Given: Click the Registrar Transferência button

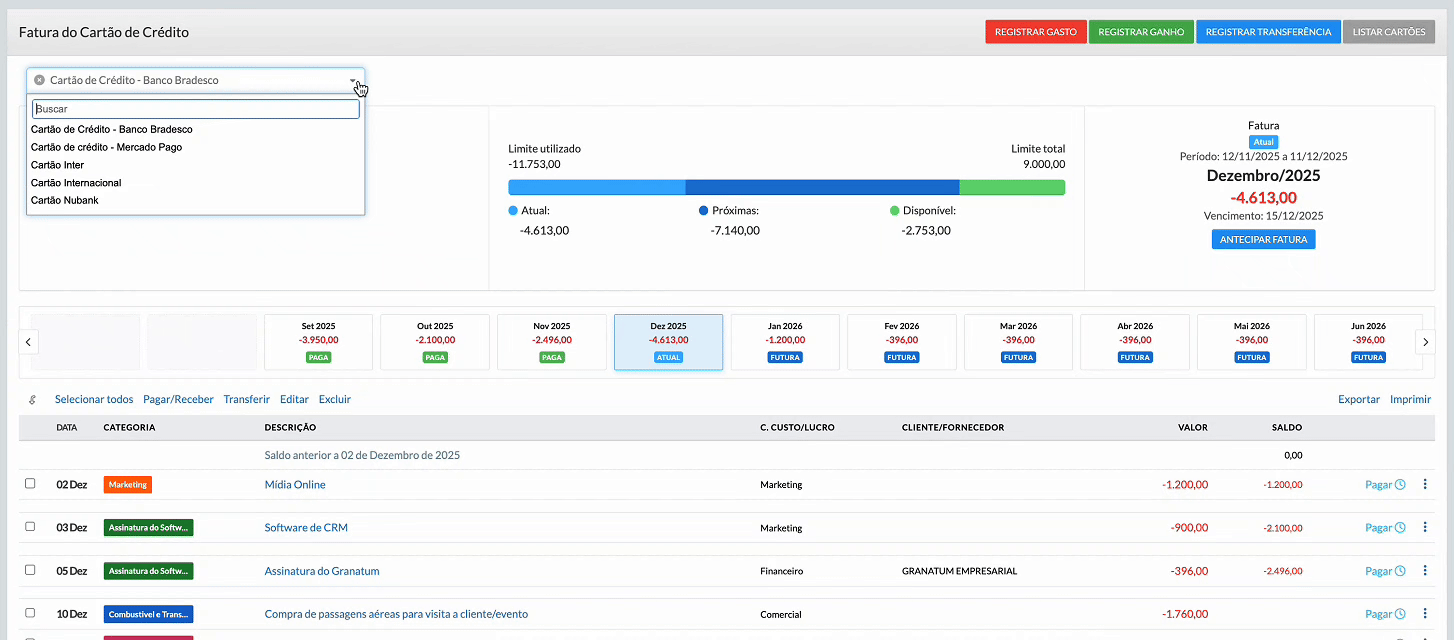Looking at the screenshot, I should pyautogui.click(x=1268, y=32).
